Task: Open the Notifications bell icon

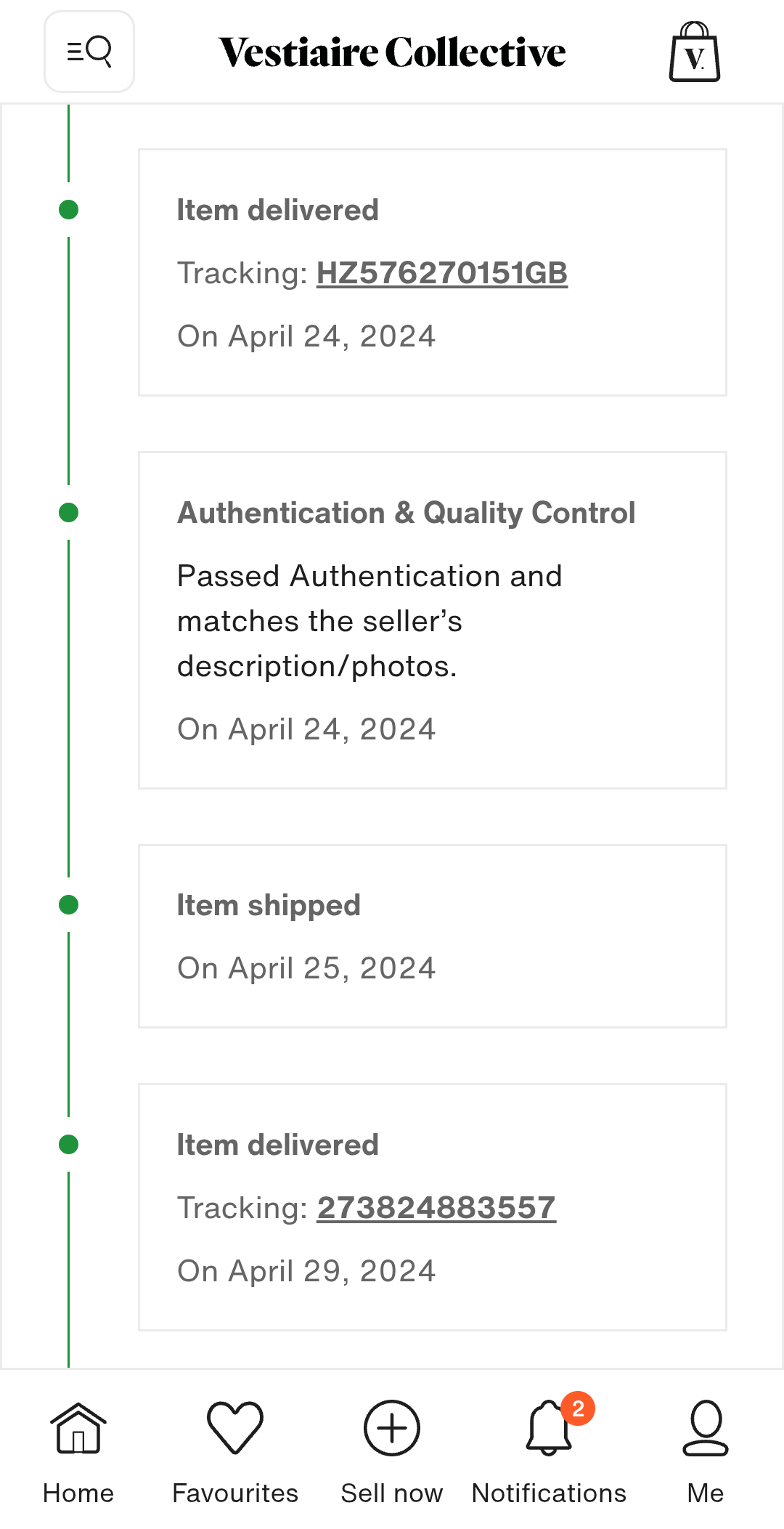Action: point(547,1429)
